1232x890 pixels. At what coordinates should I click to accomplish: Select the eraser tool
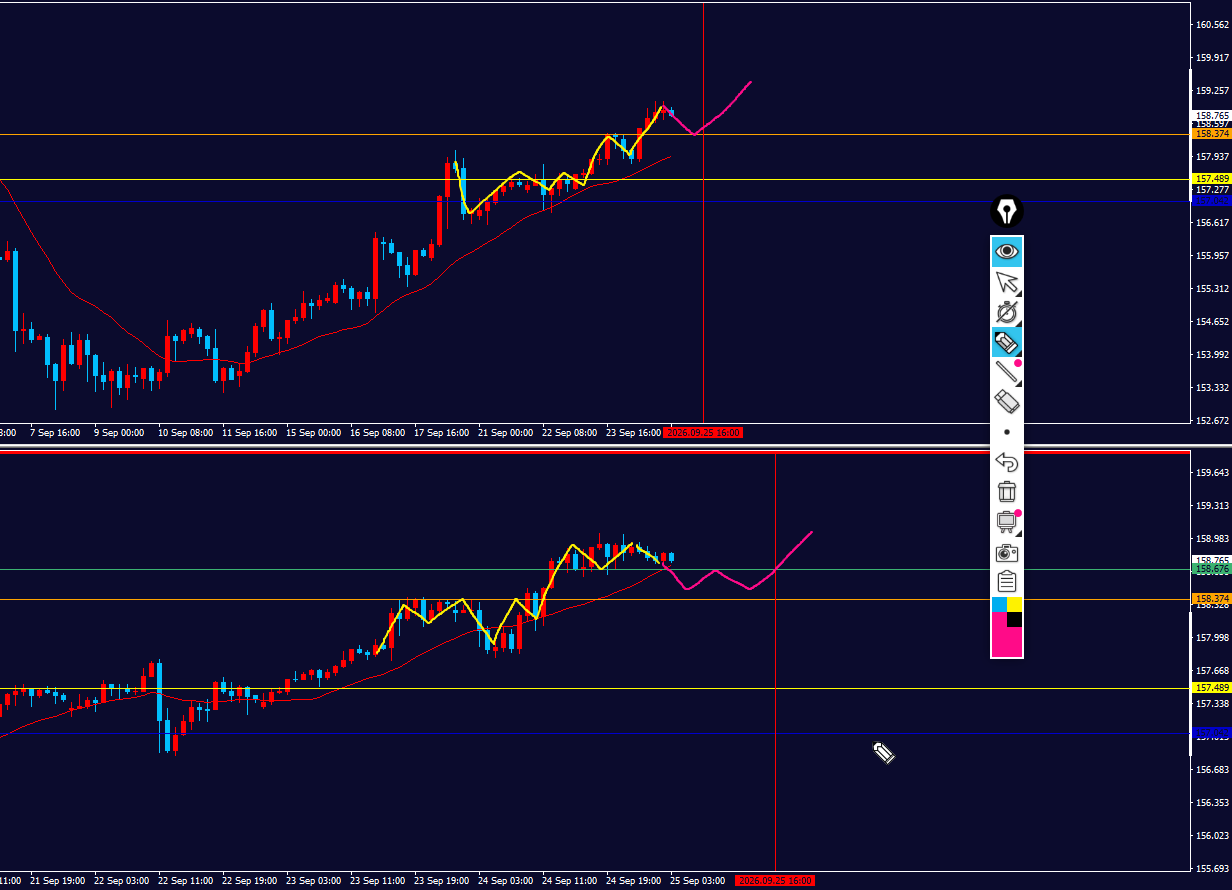(x=1007, y=402)
